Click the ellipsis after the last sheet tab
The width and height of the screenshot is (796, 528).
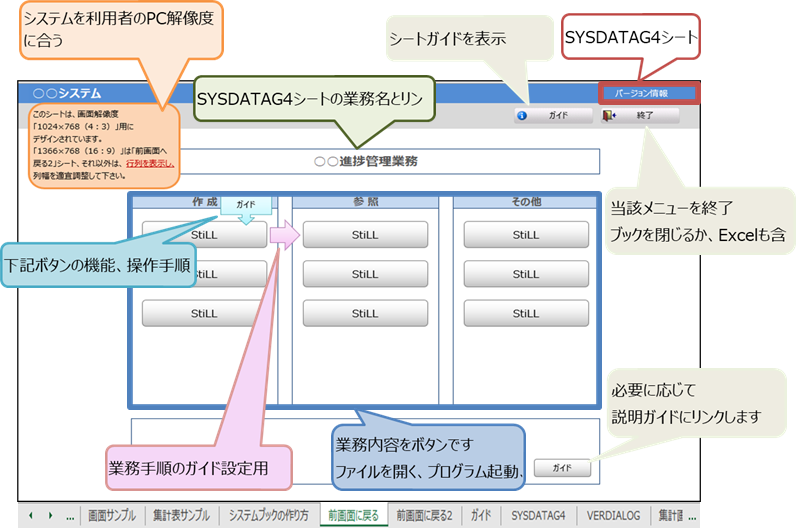tap(692, 517)
